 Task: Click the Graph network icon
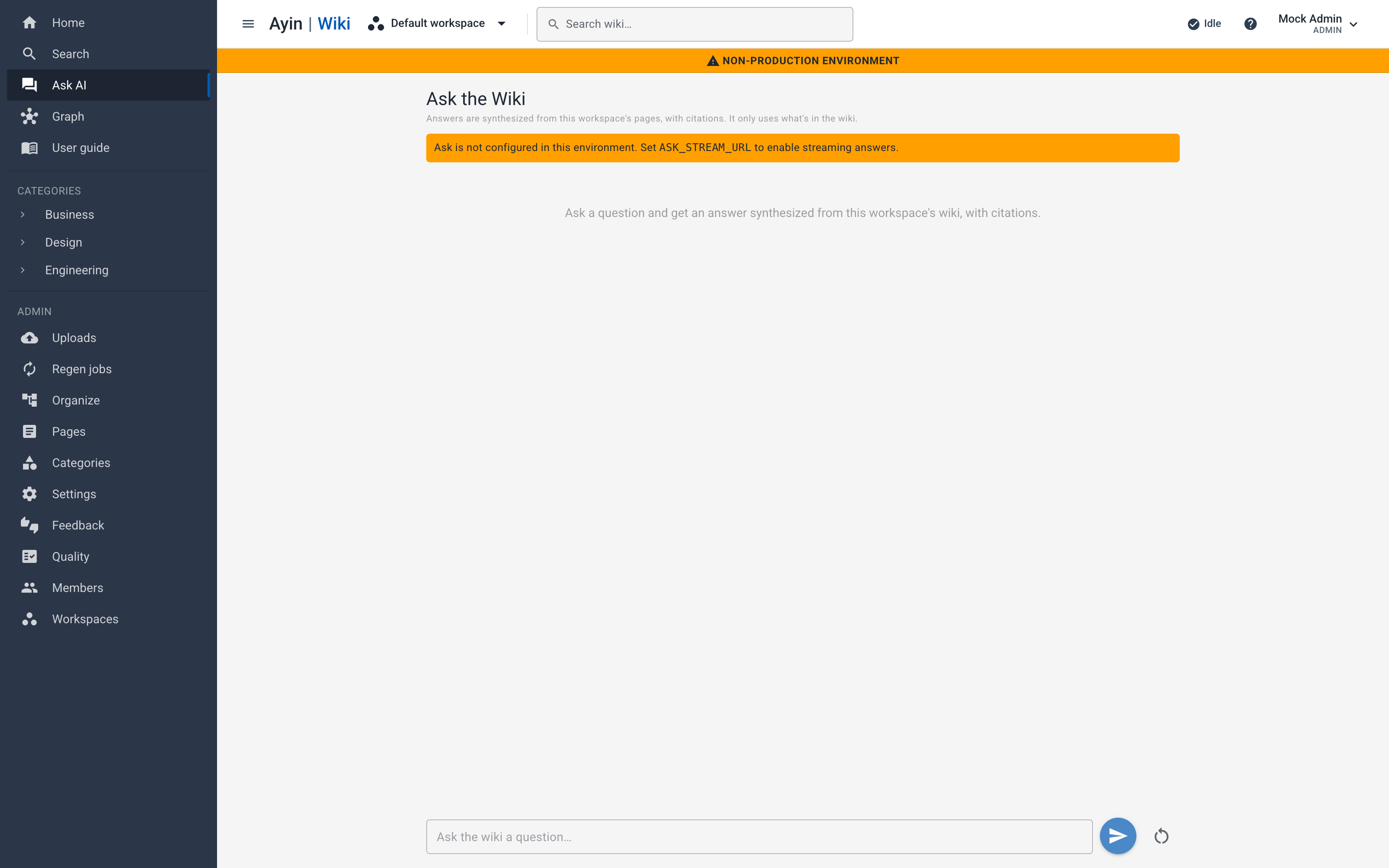coord(29,117)
